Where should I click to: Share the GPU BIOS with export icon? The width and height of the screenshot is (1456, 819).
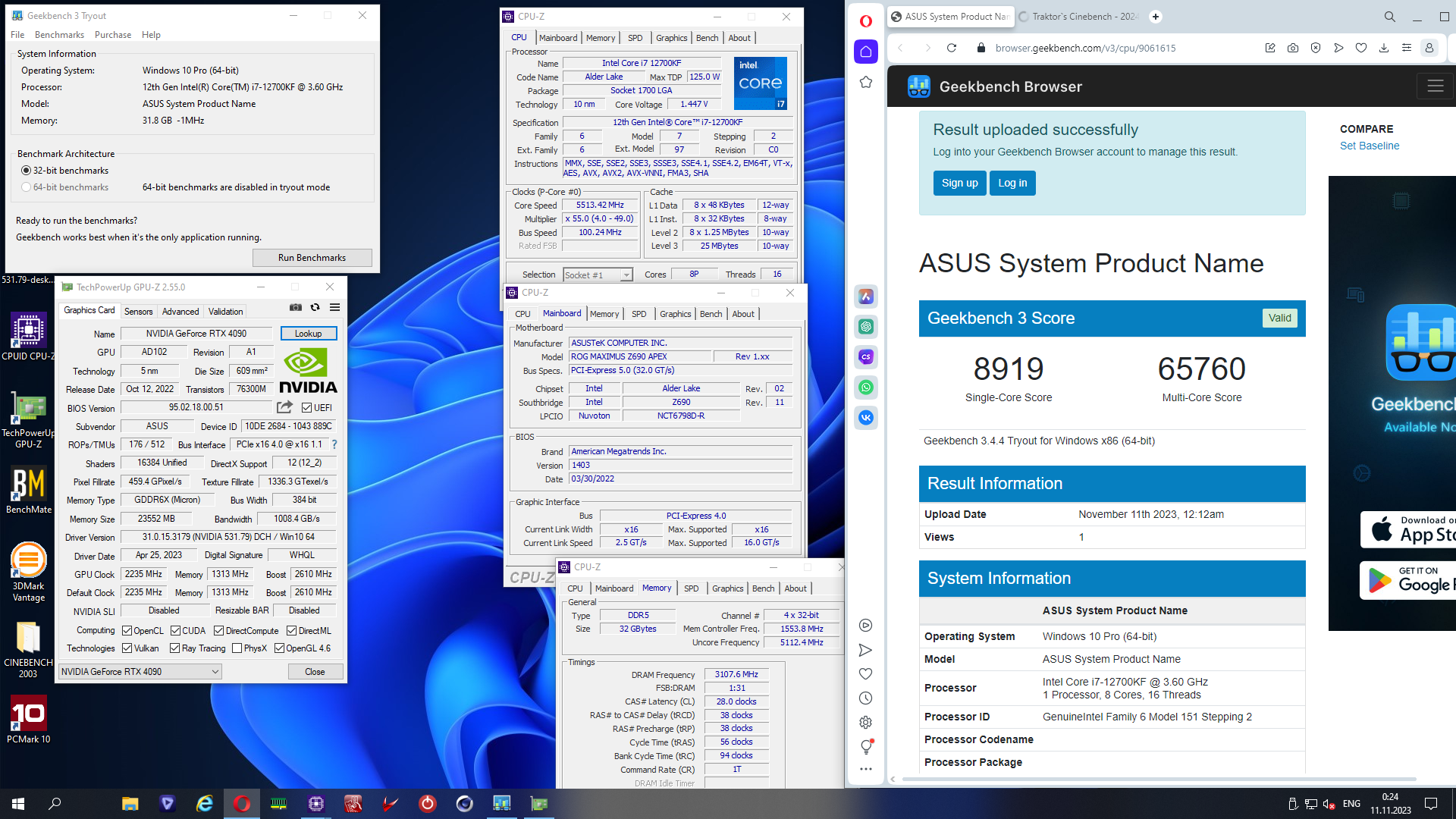coord(285,407)
